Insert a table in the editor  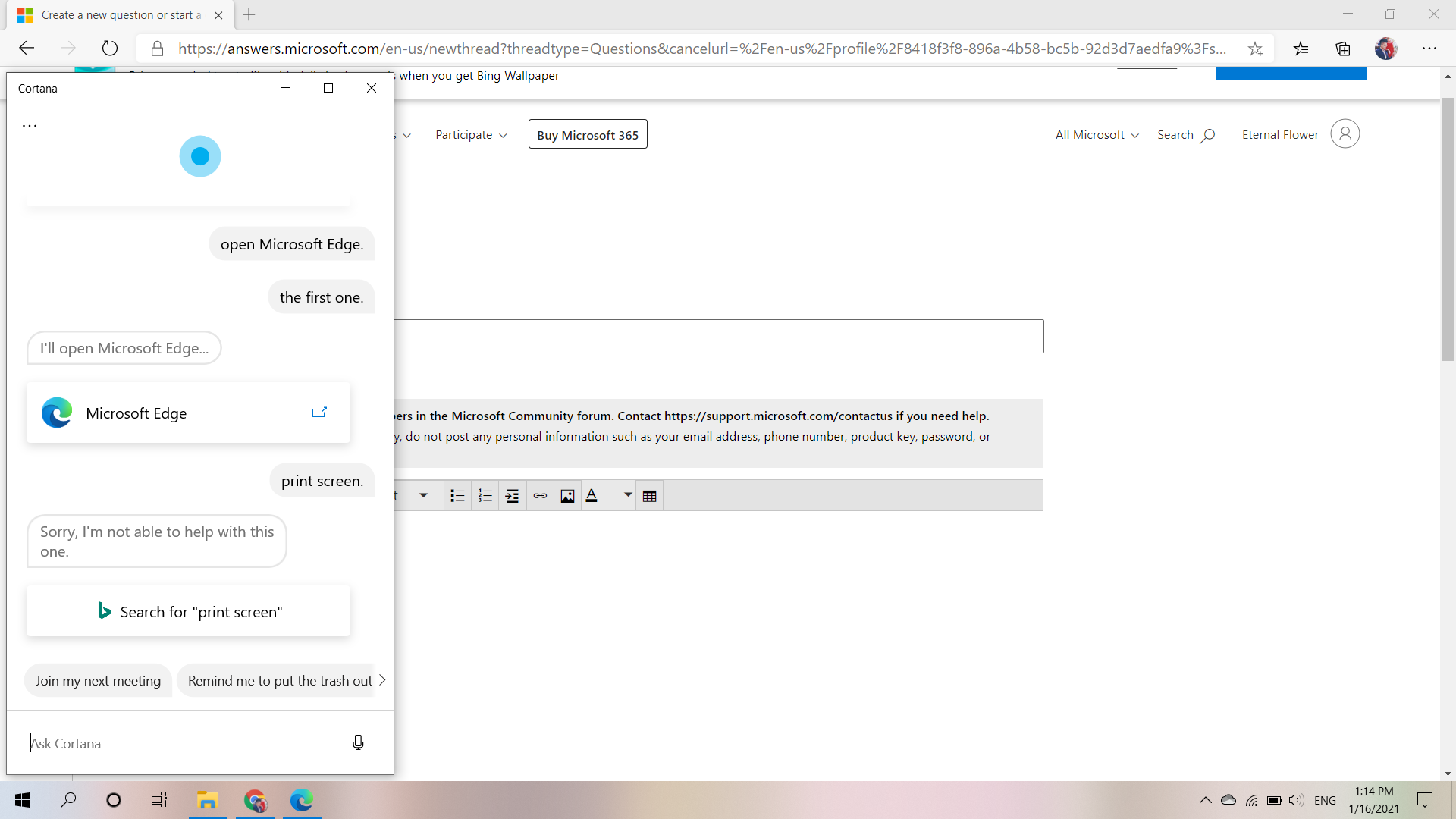pyautogui.click(x=650, y=496)
